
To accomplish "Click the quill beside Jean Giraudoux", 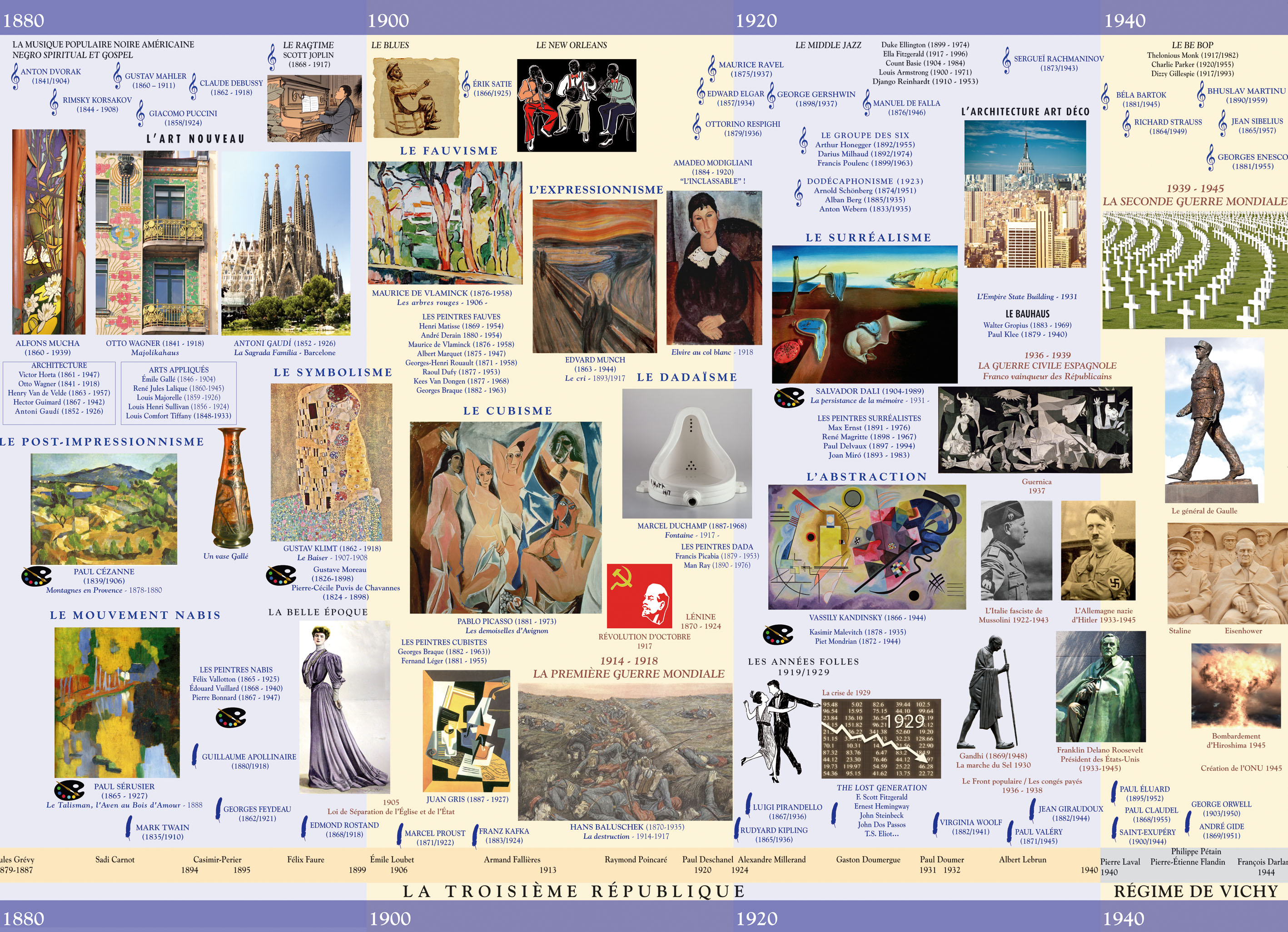I will [1032, 811].
